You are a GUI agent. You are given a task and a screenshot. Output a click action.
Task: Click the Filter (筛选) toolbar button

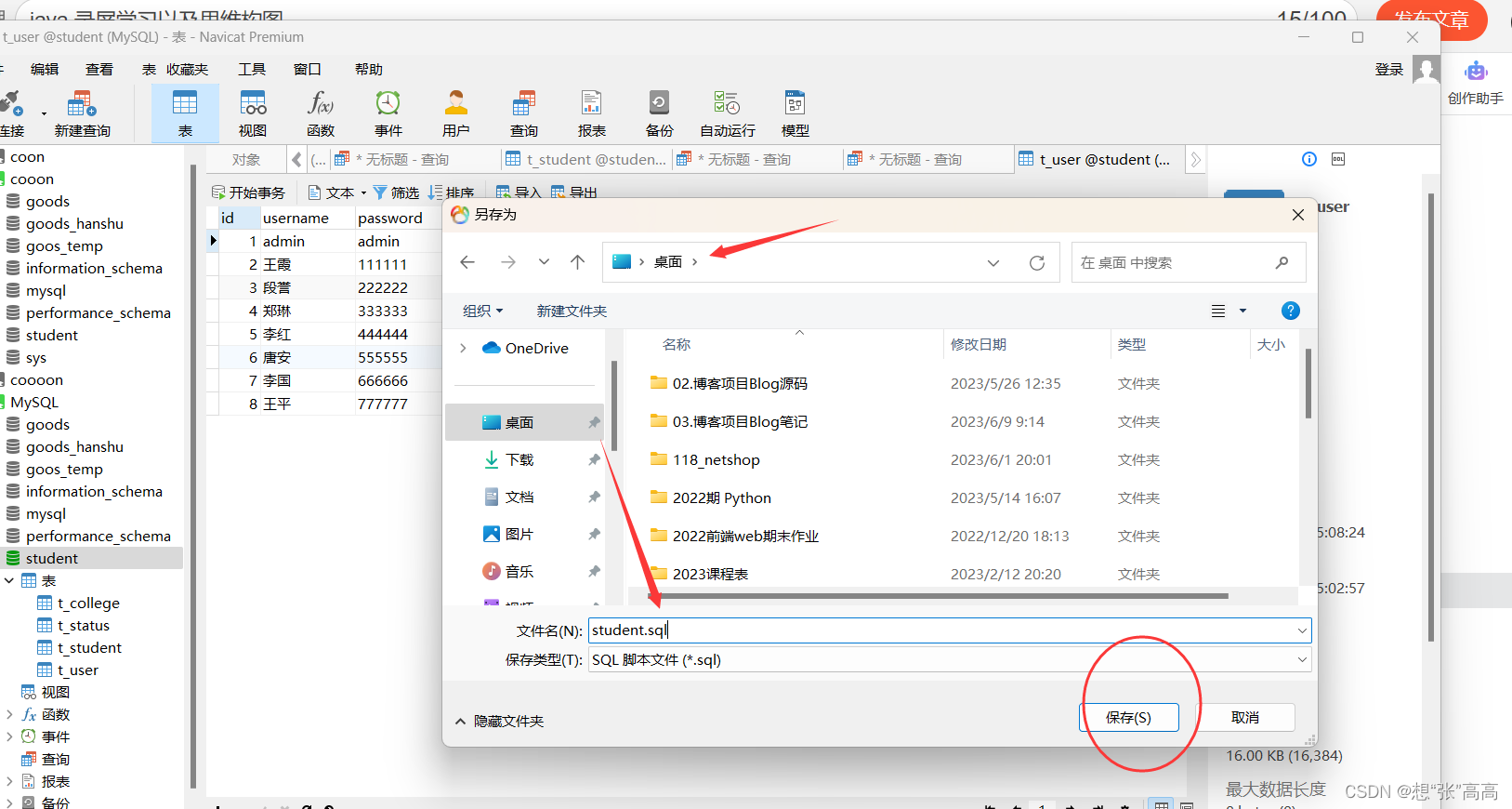(x=397, y=192)
